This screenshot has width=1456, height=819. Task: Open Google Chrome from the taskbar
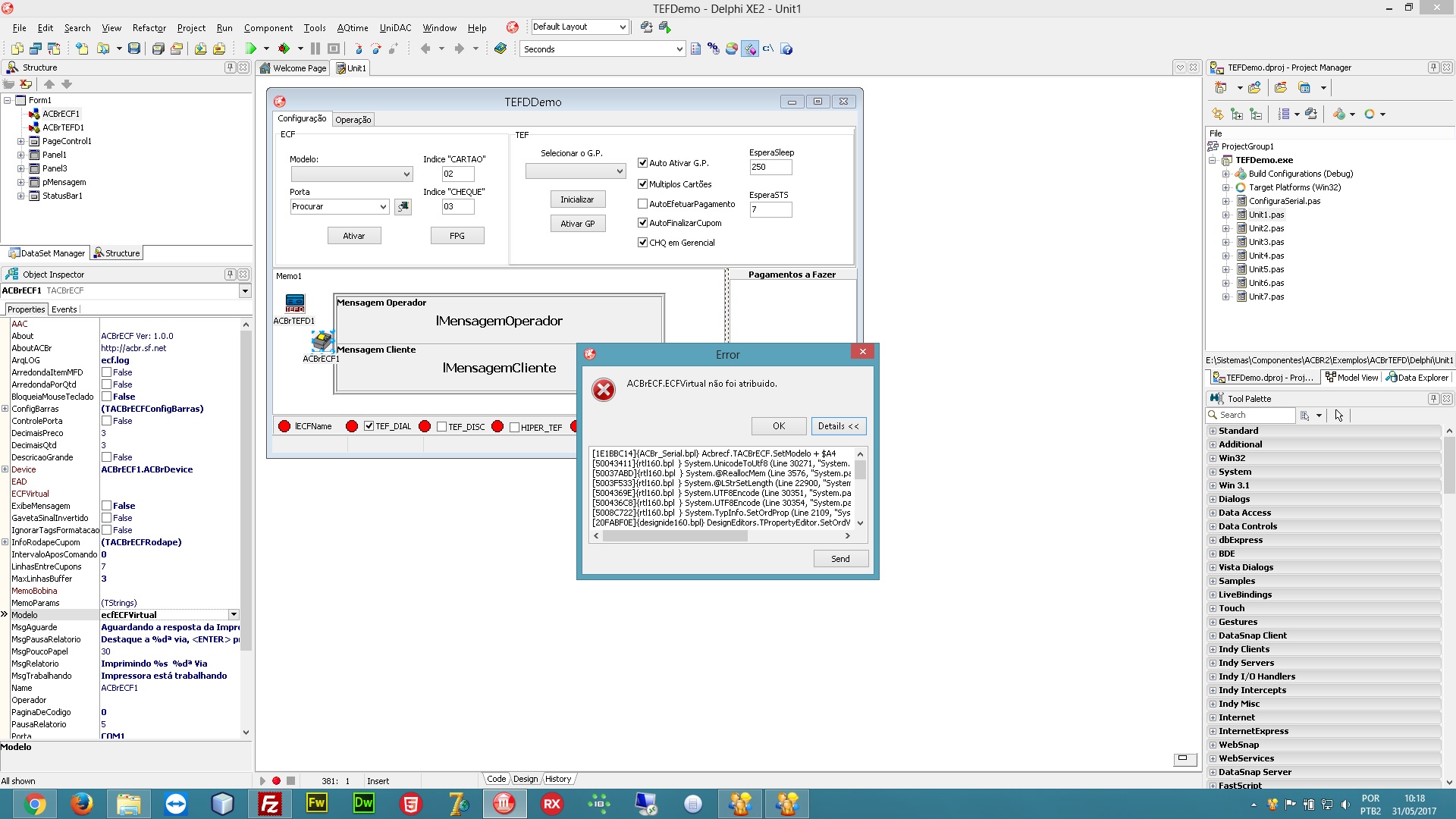coord(33,804)
